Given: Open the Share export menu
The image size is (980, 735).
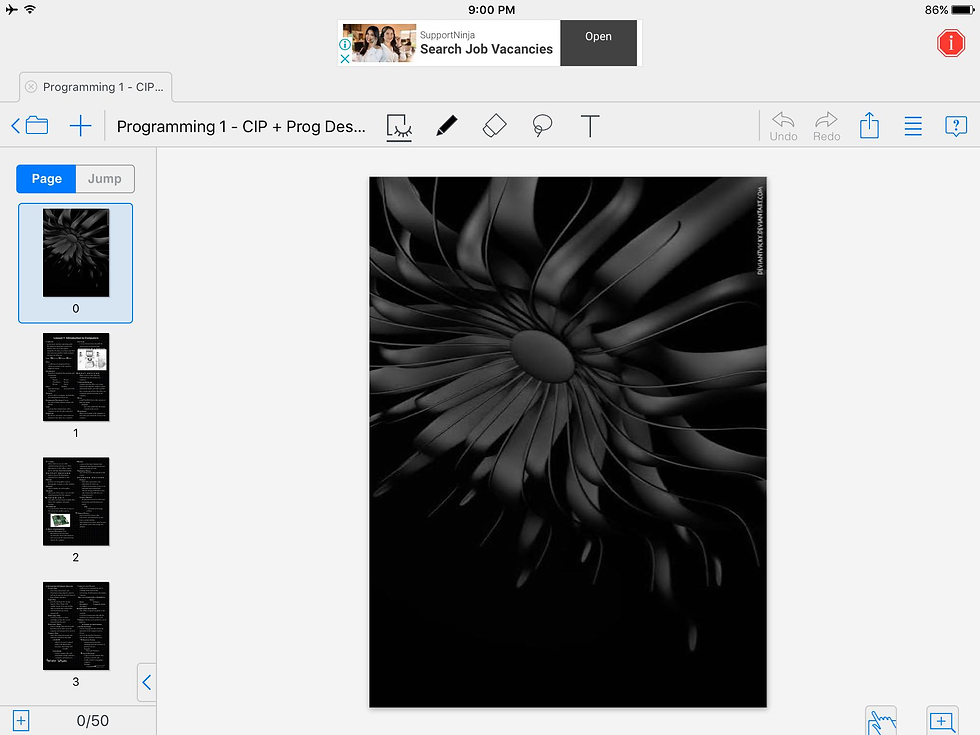Looking at the screenshot, I should coord(869,126).
